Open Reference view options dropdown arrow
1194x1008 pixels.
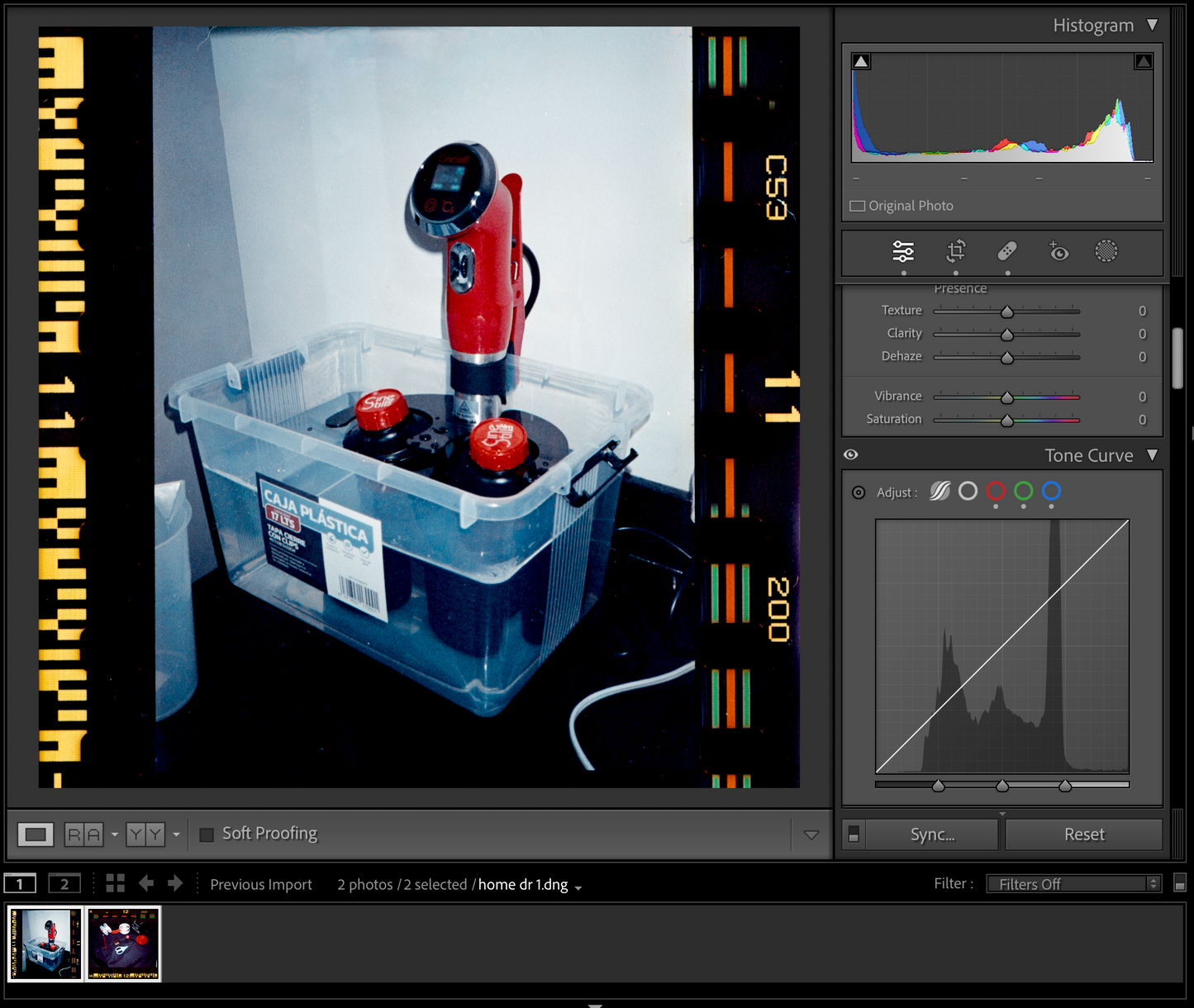click(x=114, y=834)
